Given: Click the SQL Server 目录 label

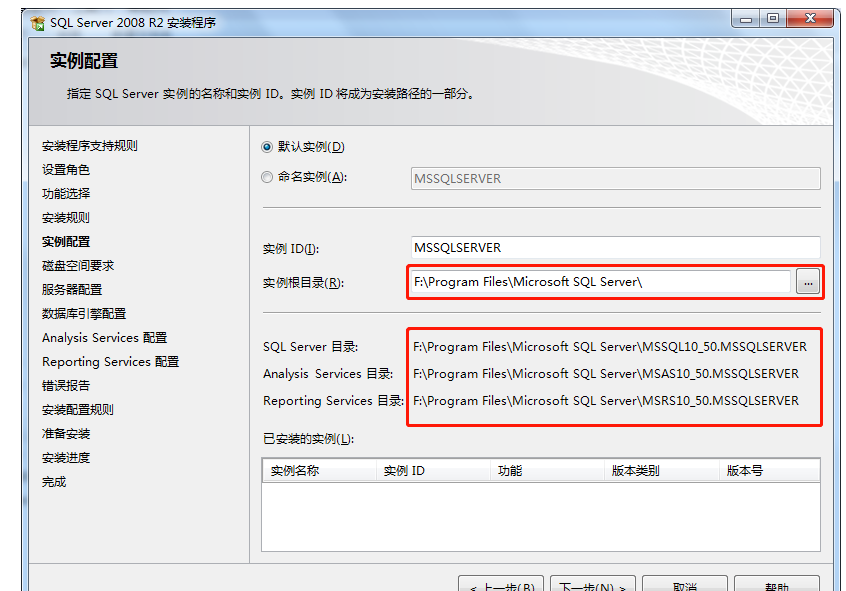Looking at the screenshot, I should point(310,347).
